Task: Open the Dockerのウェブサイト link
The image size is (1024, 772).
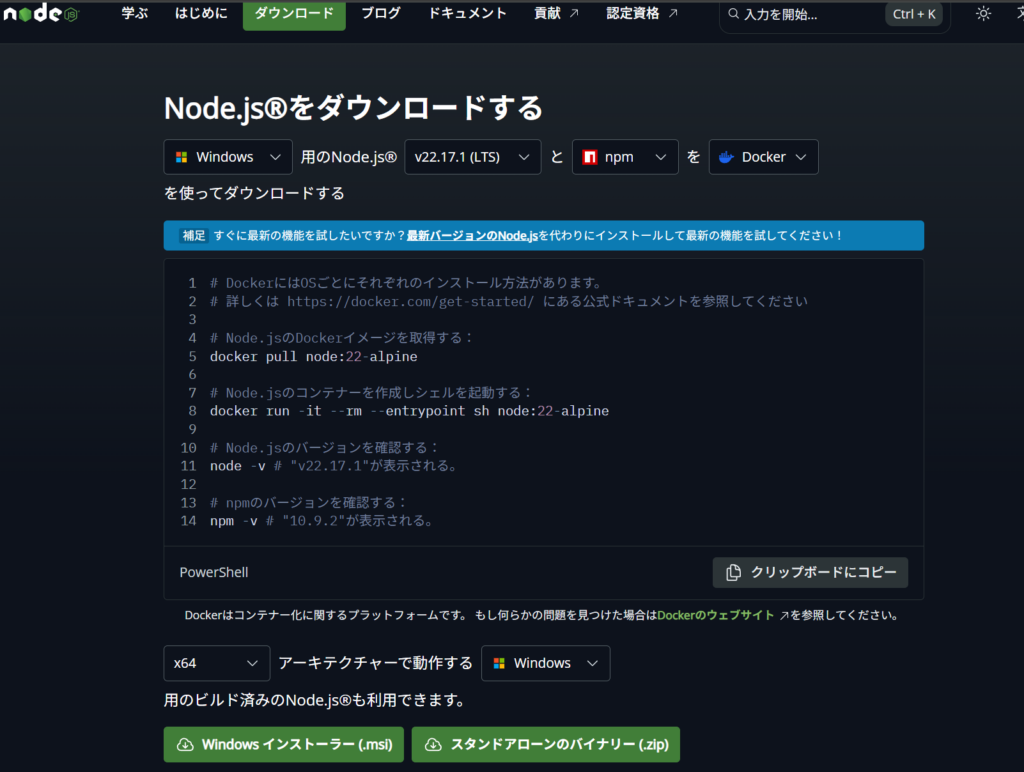Action: [x=716, y=615]
